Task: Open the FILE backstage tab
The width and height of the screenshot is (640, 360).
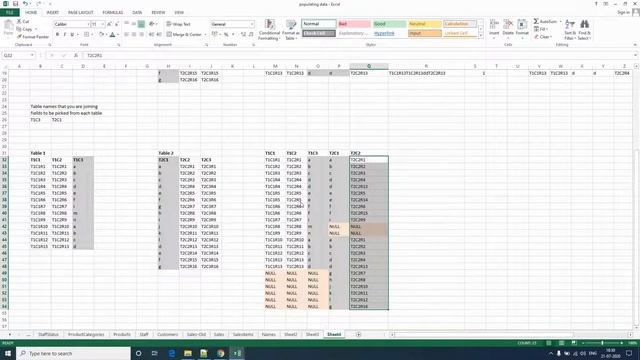Action: 9,13
